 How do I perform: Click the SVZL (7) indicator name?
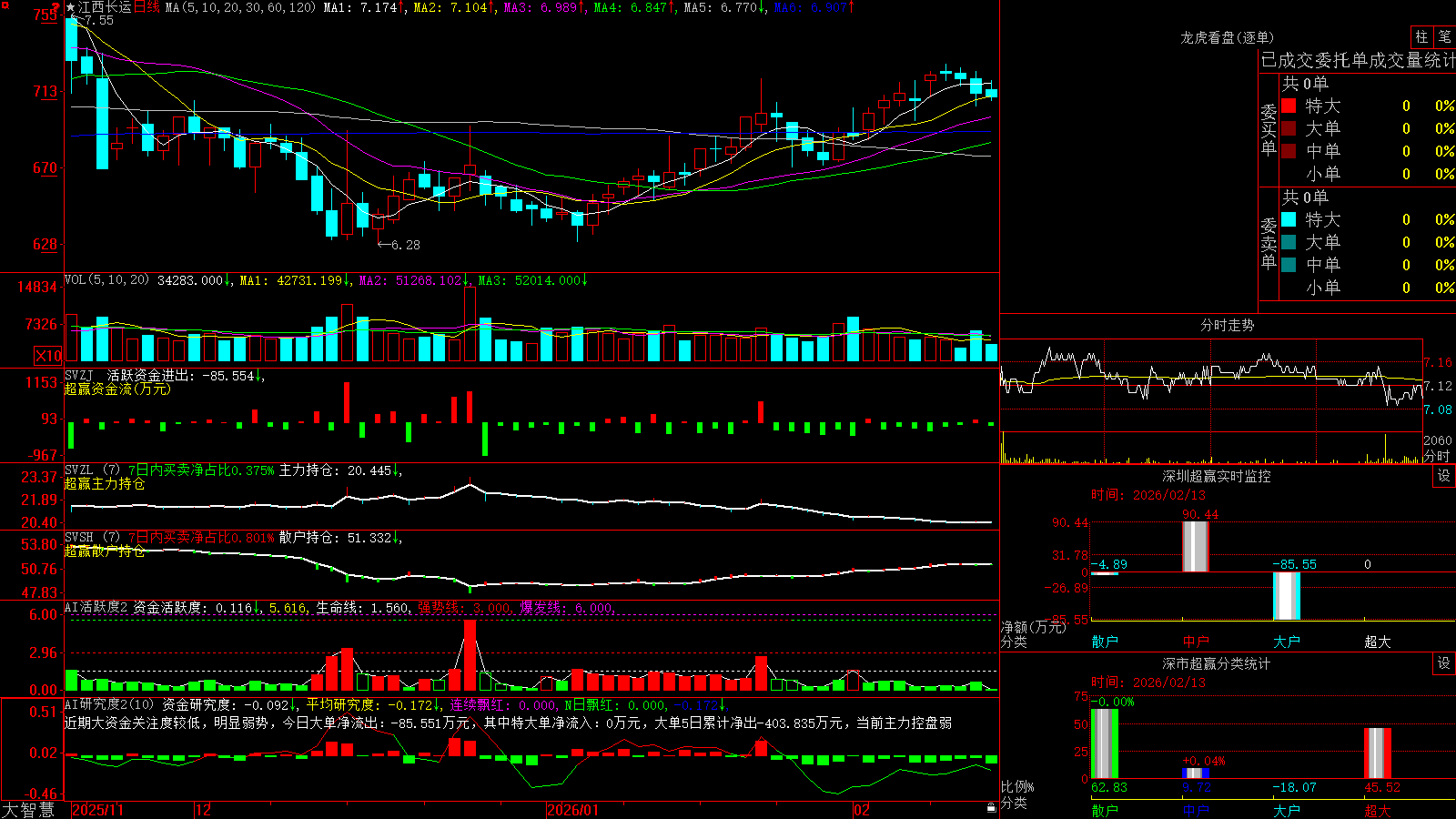[92, 470]
